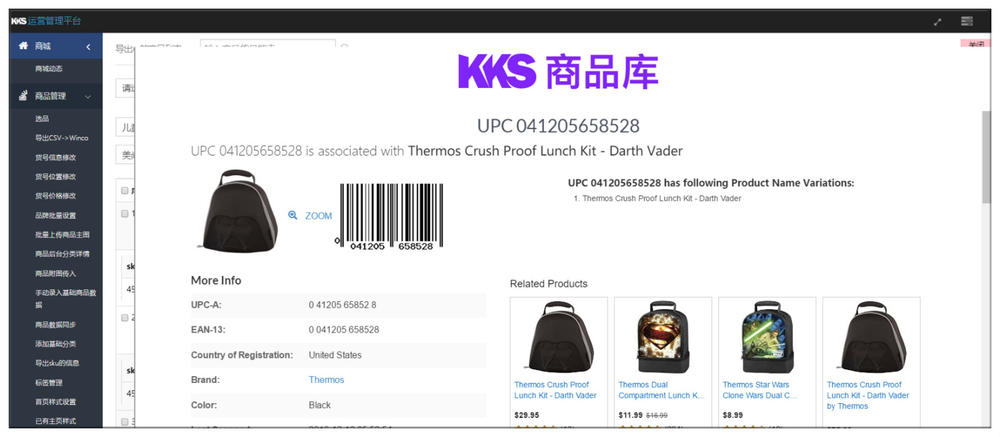Select 标签管理 in the sidebar

coord(49,383)
